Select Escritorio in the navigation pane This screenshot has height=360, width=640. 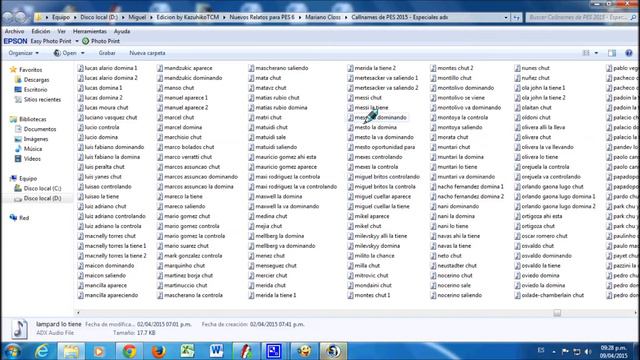(x=36, y=90)
